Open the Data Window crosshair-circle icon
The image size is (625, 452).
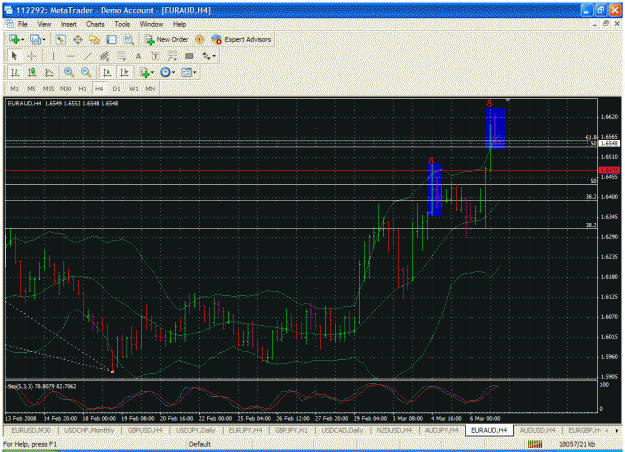point(78,39)
